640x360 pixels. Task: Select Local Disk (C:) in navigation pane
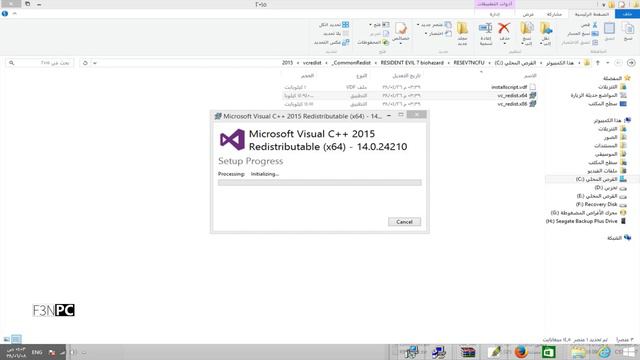click(601, 179)
